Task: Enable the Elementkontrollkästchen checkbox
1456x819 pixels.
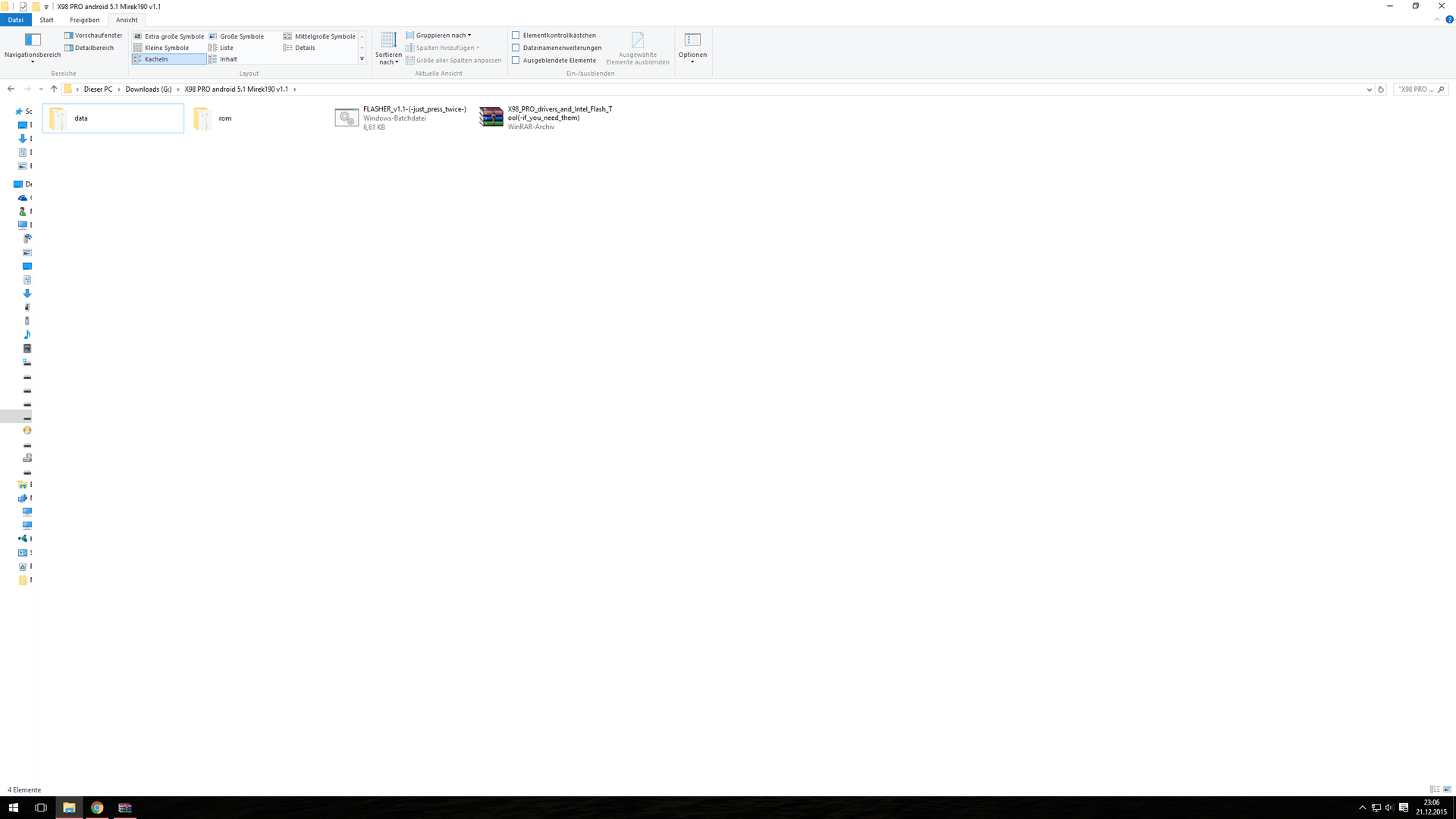Action: [x=516, y=36]
